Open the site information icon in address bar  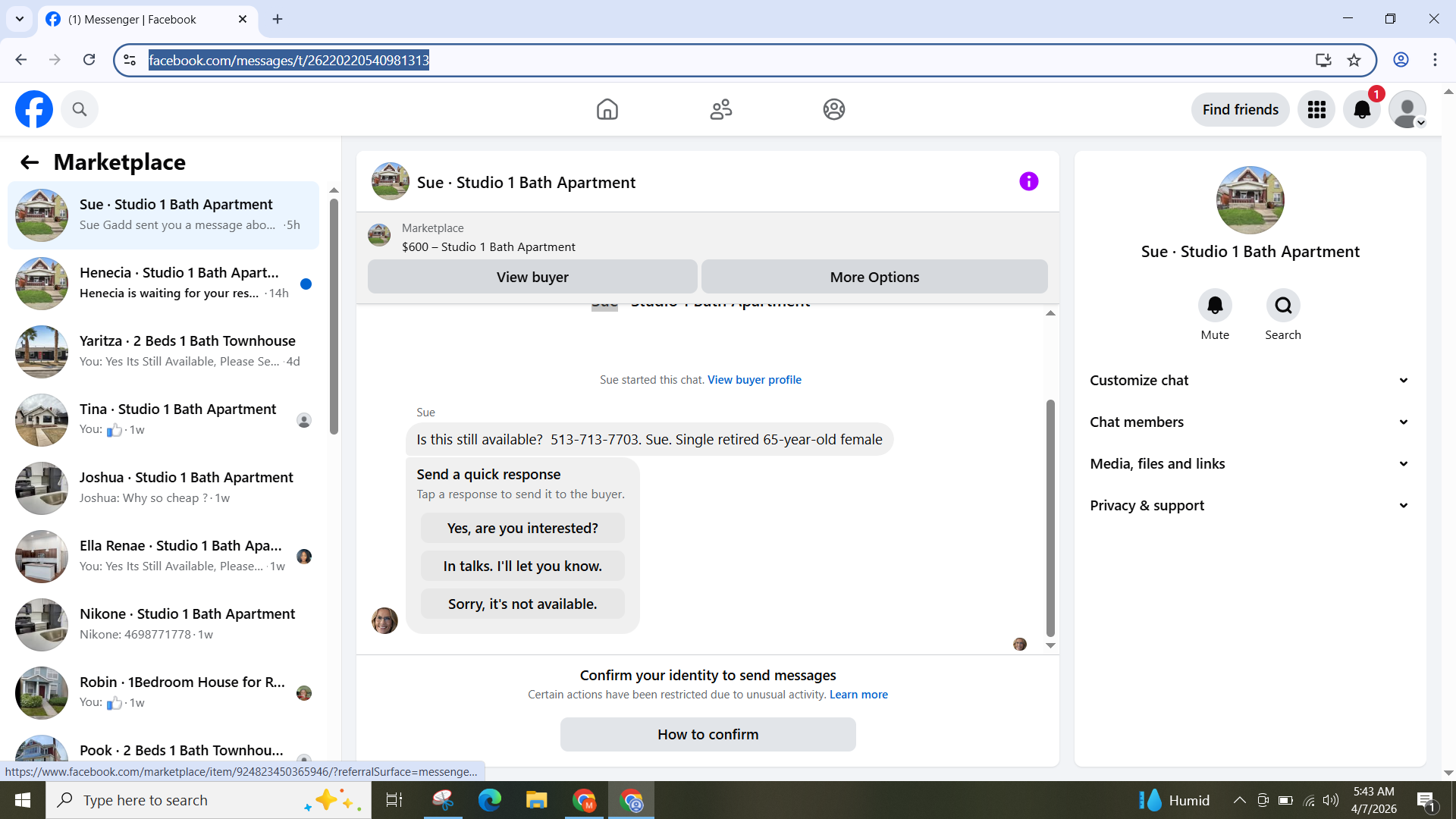(130, 60)
